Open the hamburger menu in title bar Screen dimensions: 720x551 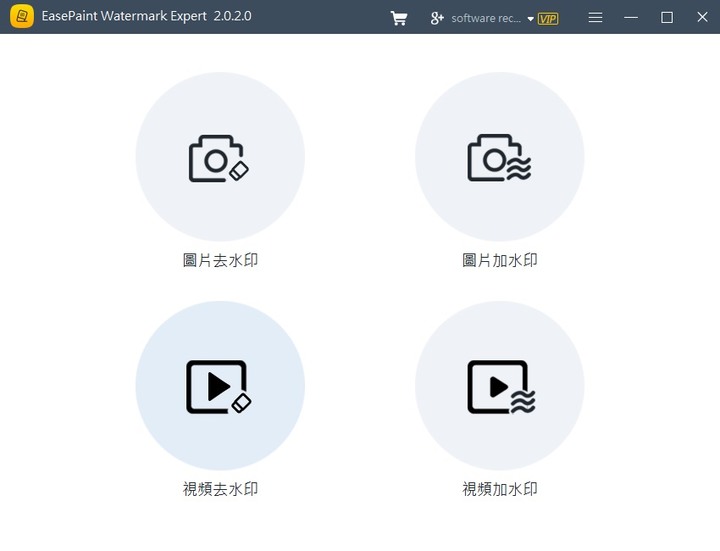595,17
